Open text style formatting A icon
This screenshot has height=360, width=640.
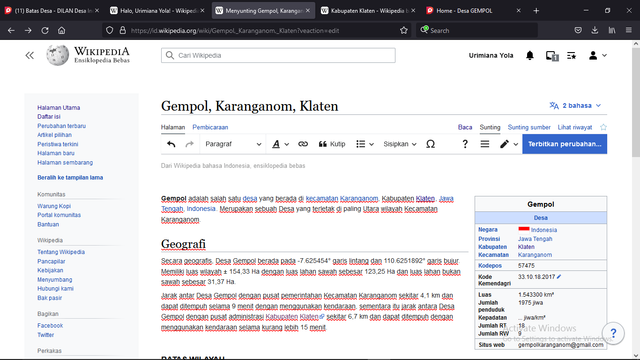coord(280,144)
